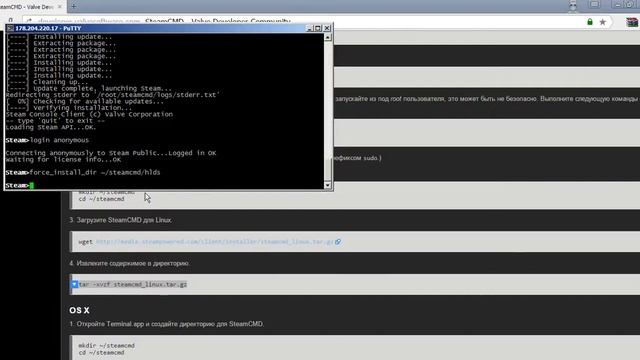Bookmark the page with the star icon
The height and width of the screenshot is (360, 640).
click(602, 22)
